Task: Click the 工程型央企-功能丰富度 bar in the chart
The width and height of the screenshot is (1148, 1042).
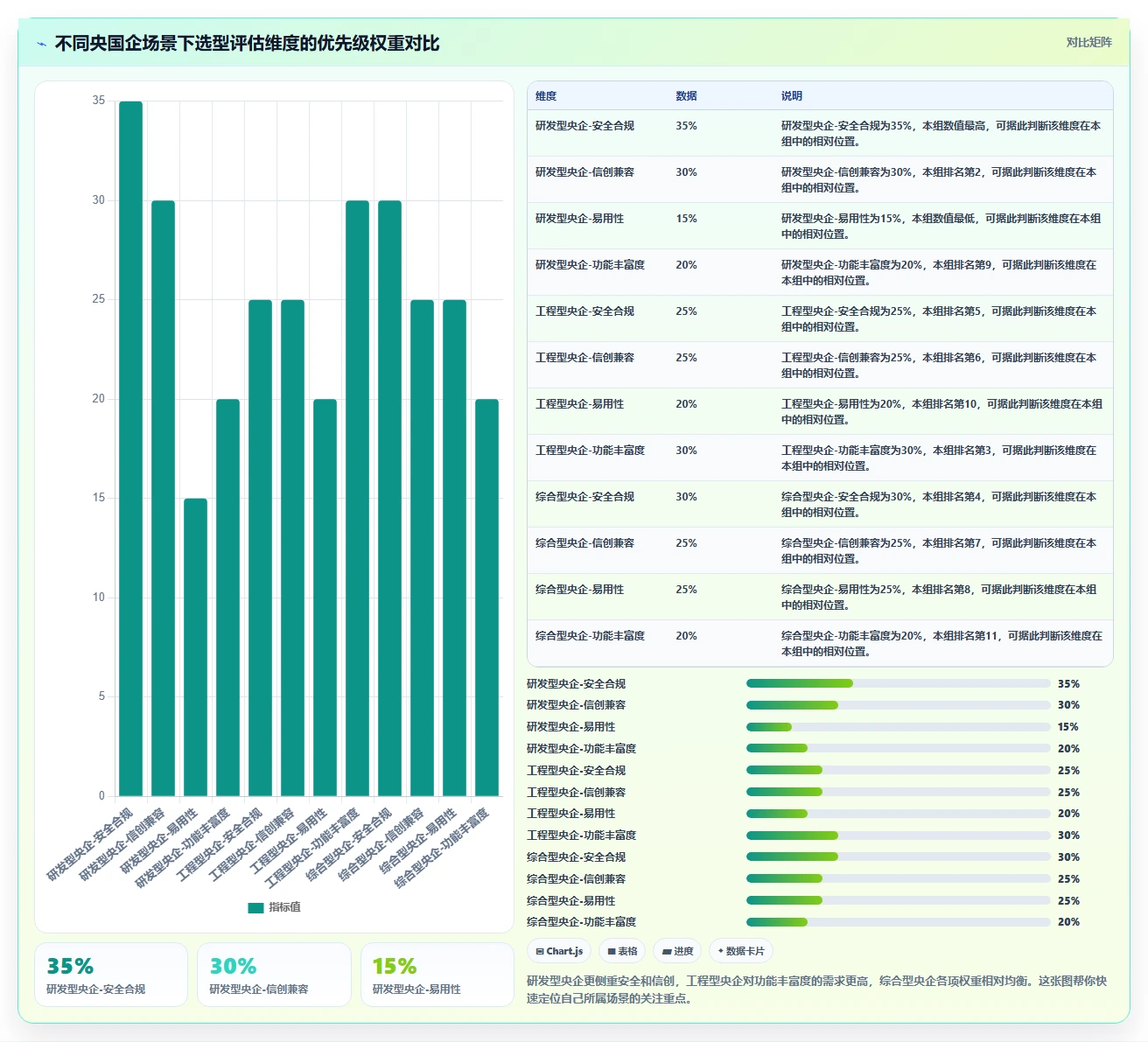Action: tap(357, 498)
